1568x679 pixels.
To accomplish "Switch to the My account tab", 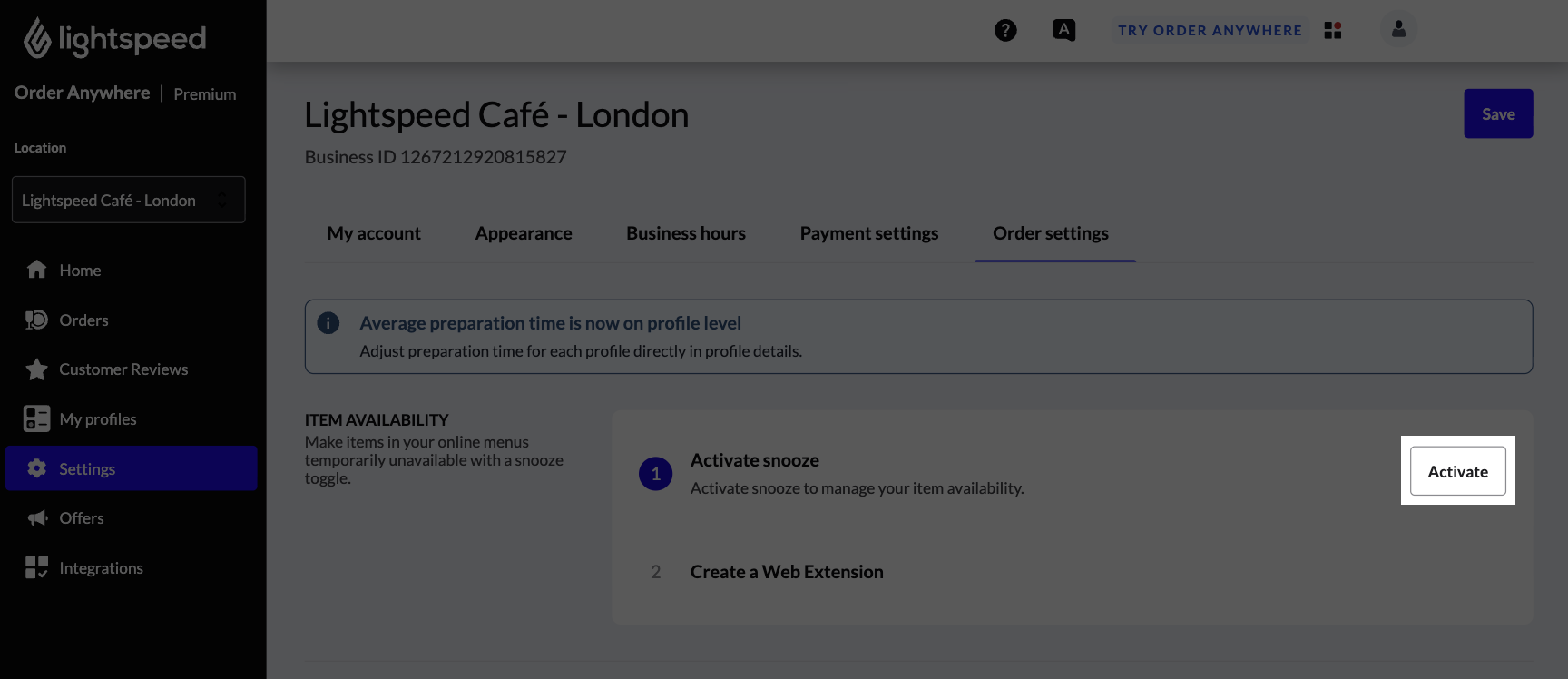I will coord(374,233).
